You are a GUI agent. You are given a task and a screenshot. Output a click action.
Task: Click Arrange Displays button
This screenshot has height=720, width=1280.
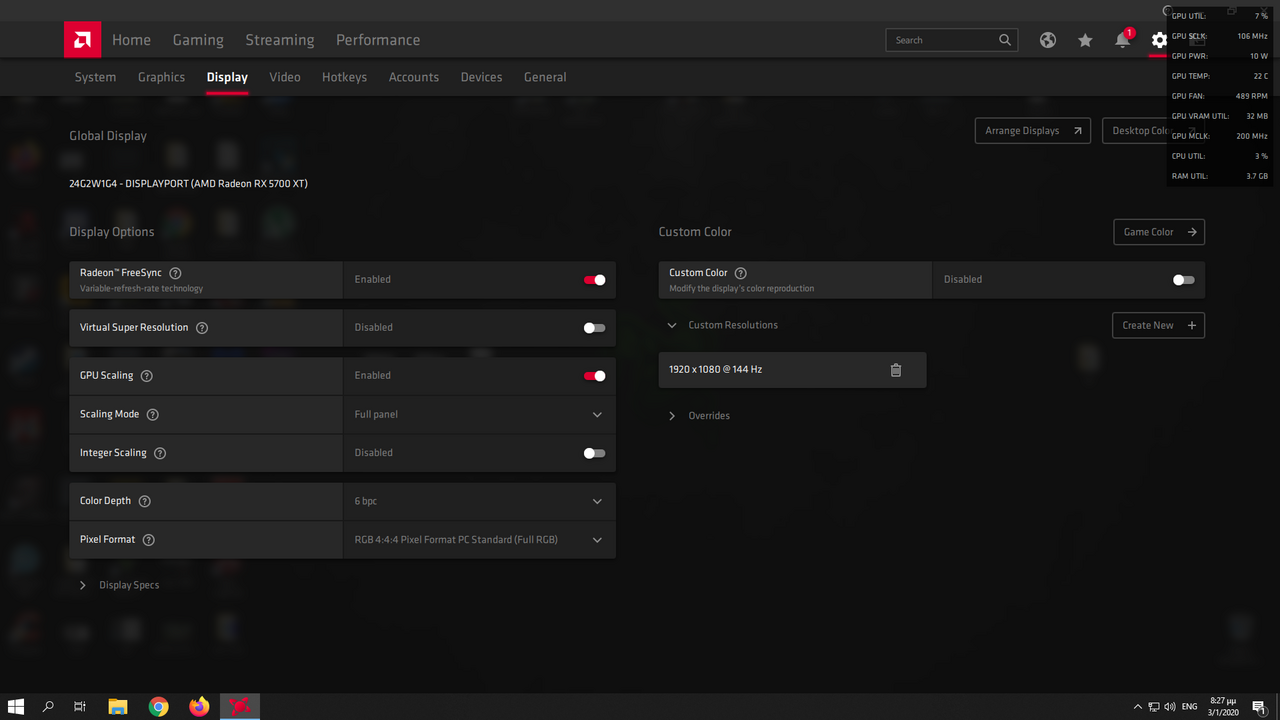pyautogui.click(x=1033, y=131)
